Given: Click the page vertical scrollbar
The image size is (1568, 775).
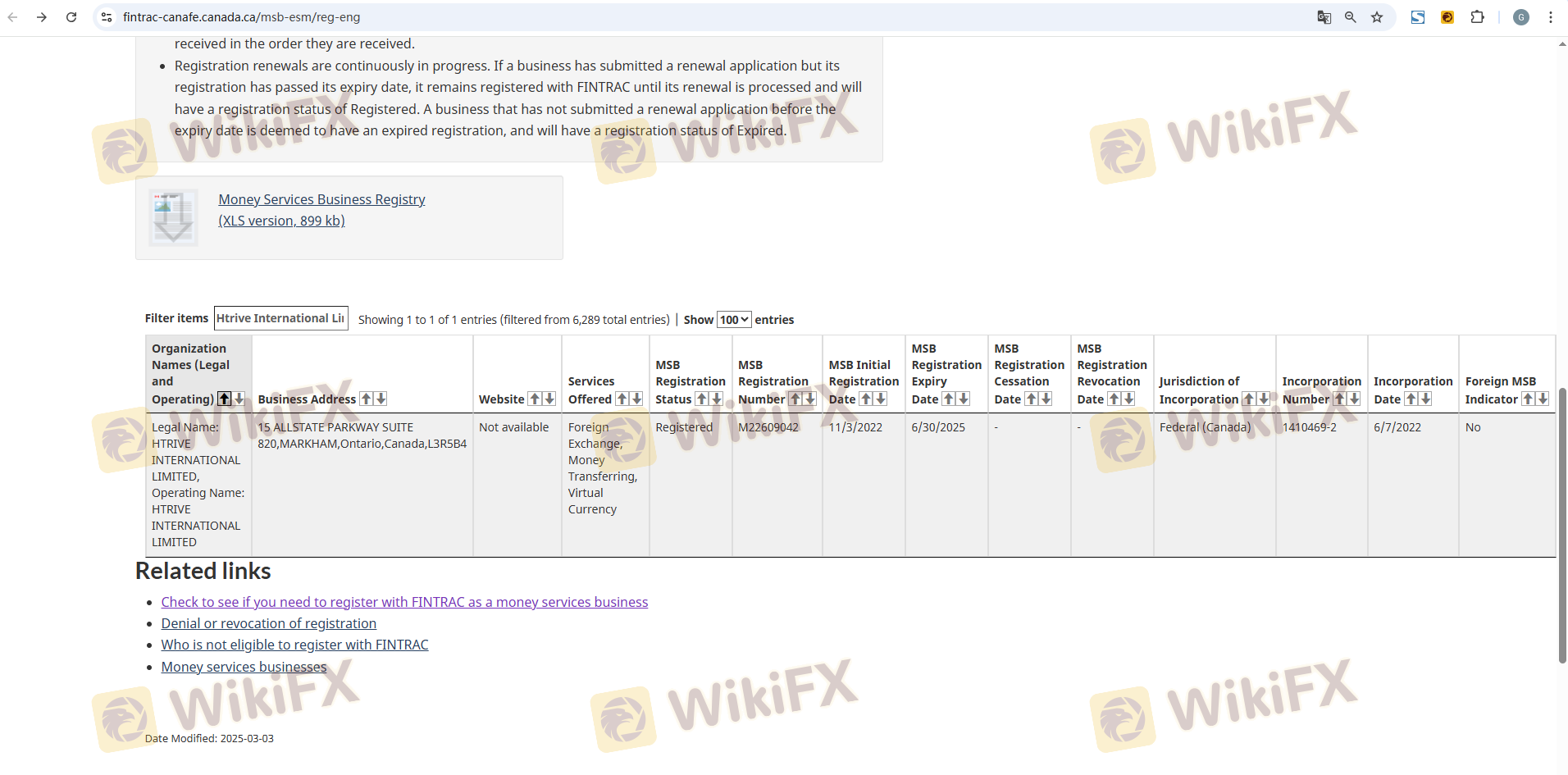Looking at the screenshot, I should click(1561, 525).
